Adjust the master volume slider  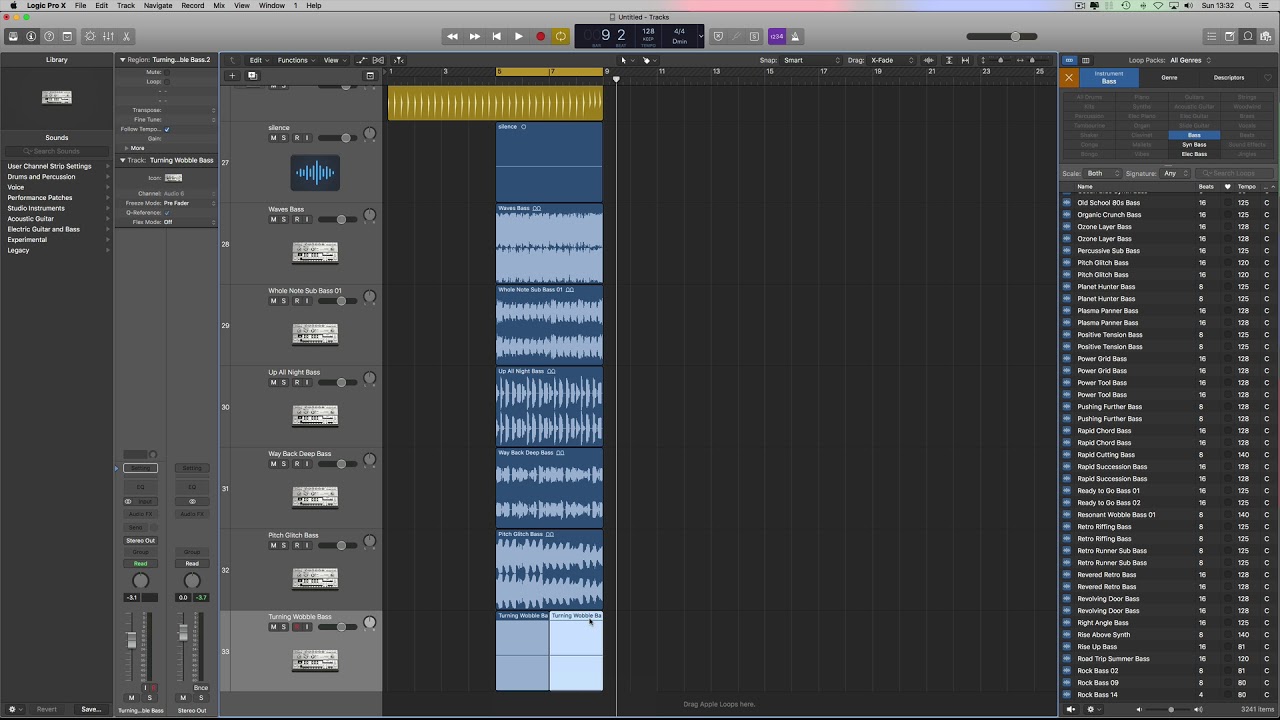tap(1001, 36)
